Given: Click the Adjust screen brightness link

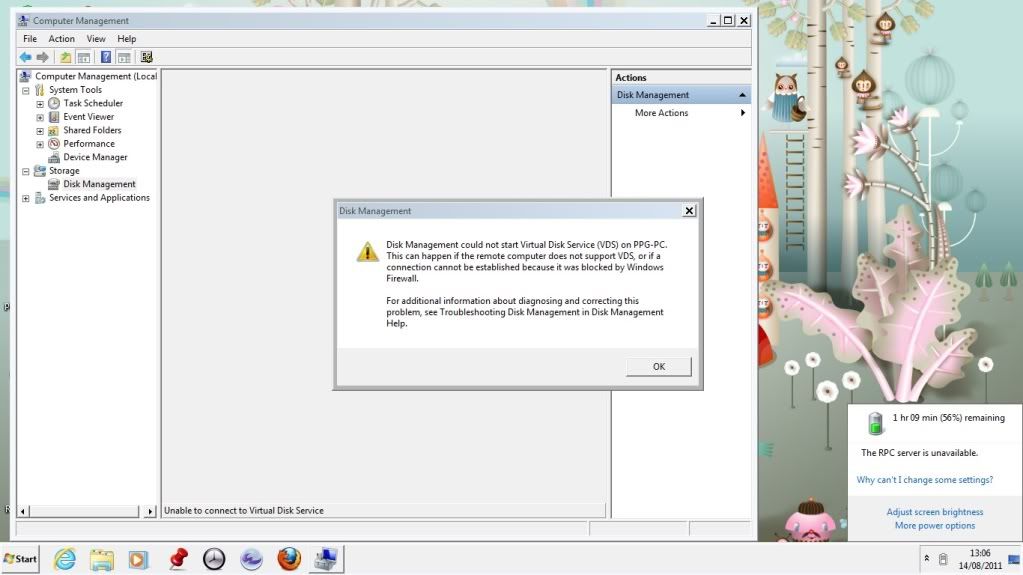Looking at the screenshot, I should 934,512.
